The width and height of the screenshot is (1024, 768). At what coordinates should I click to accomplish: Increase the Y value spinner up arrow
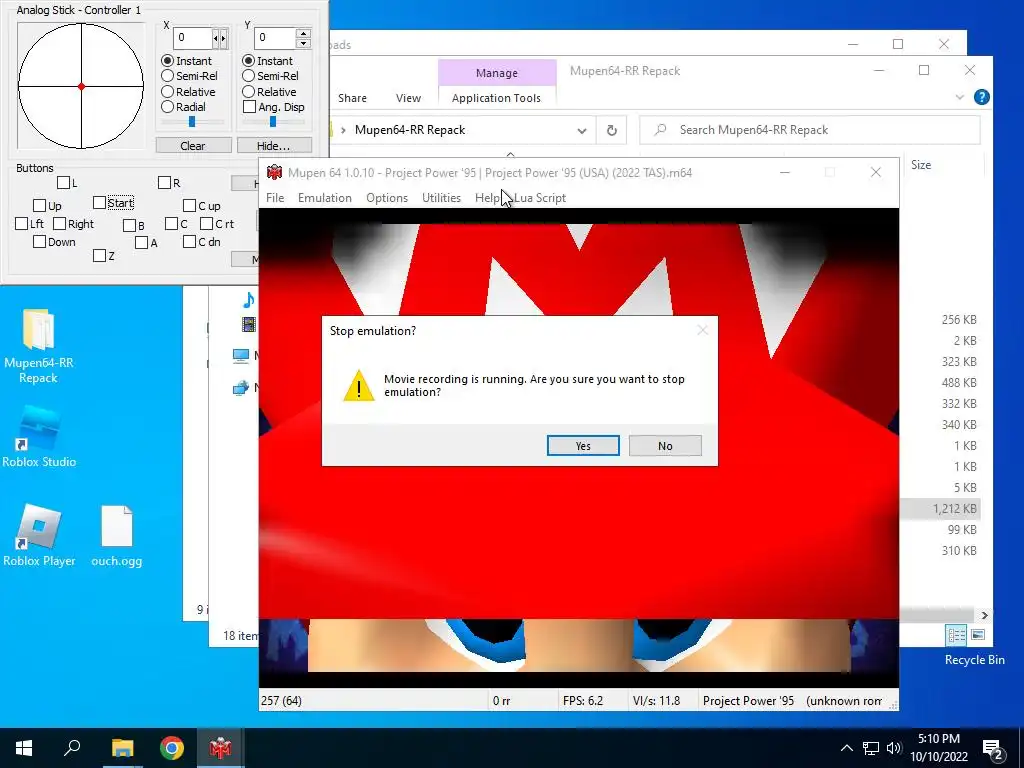click(303, 33)
